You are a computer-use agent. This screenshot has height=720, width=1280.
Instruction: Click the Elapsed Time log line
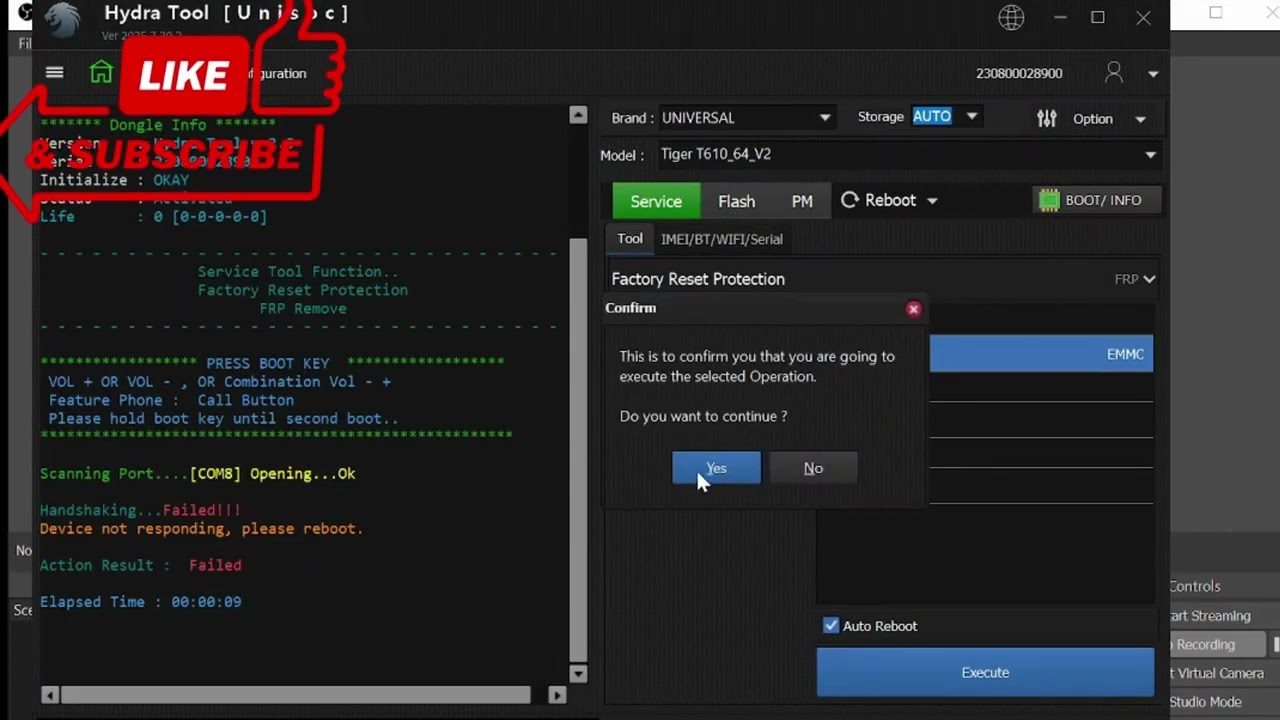140,602
